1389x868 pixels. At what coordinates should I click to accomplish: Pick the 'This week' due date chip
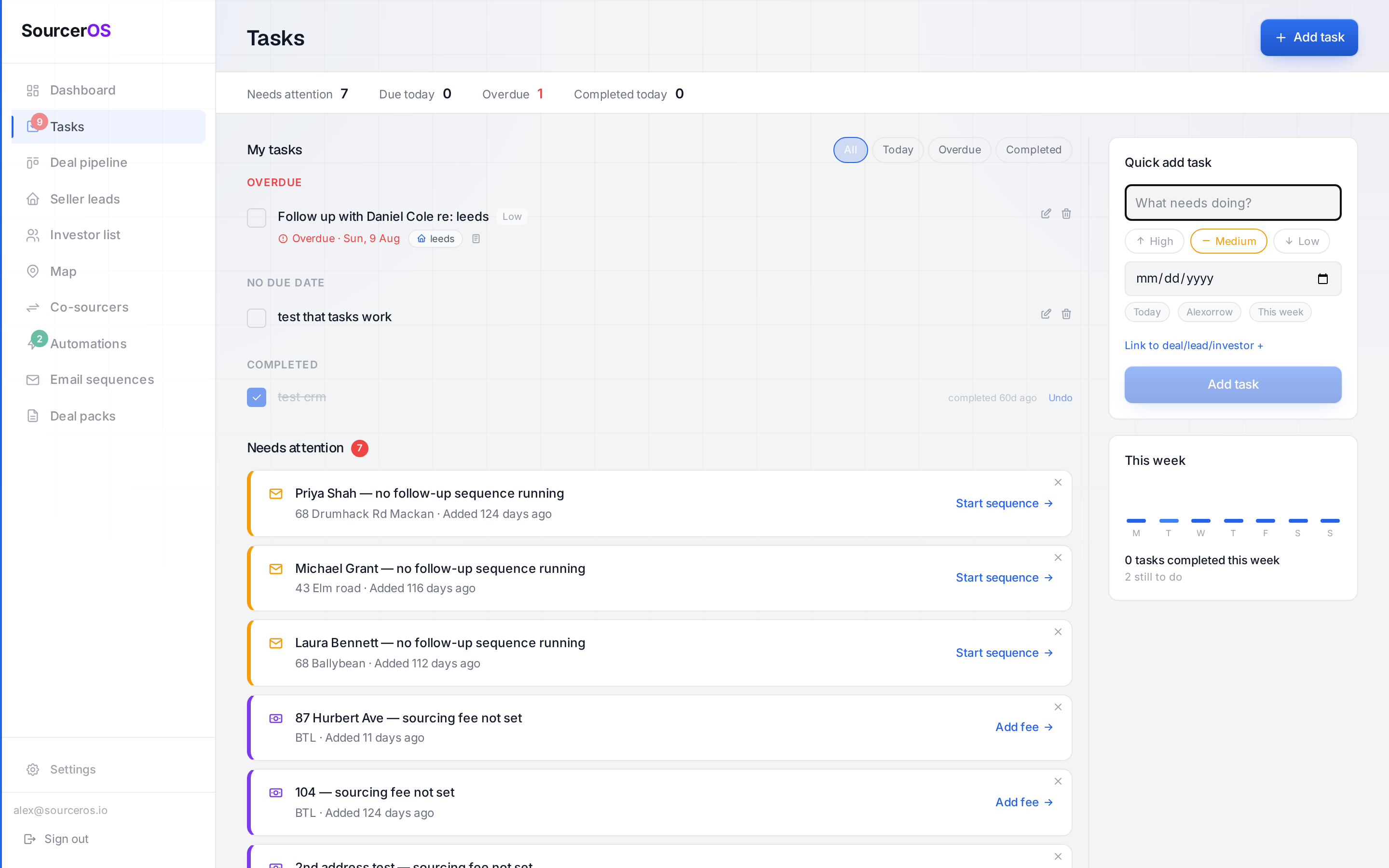click(1280, 312)
